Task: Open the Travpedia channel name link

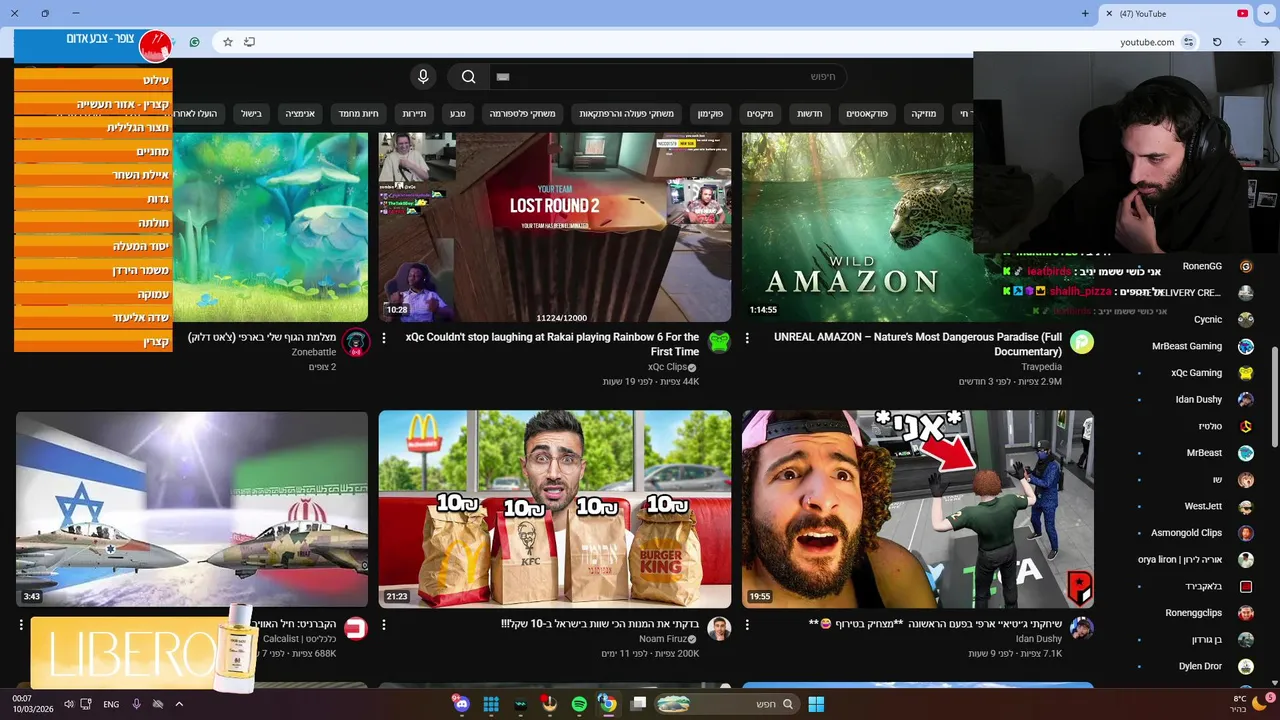Action: (1041, 367)
